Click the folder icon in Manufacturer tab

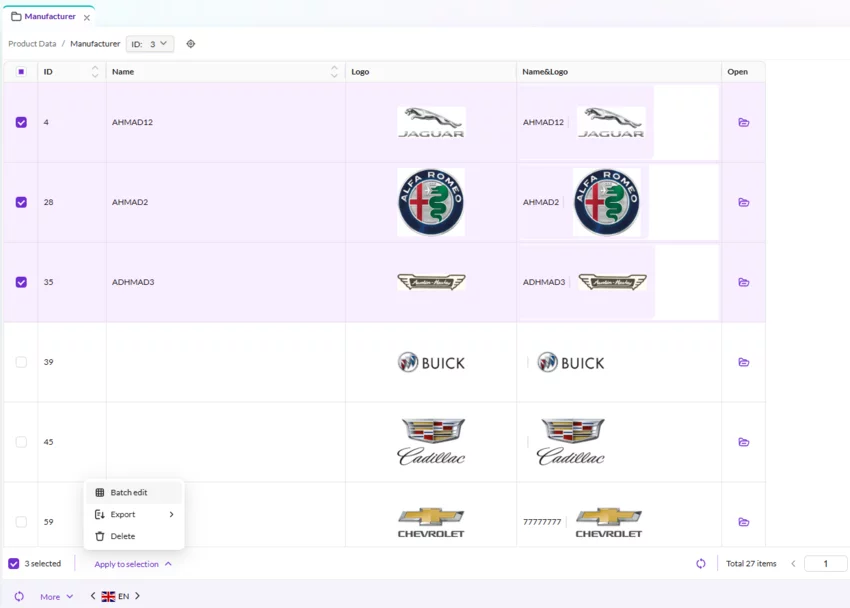[x=16, y=16]
